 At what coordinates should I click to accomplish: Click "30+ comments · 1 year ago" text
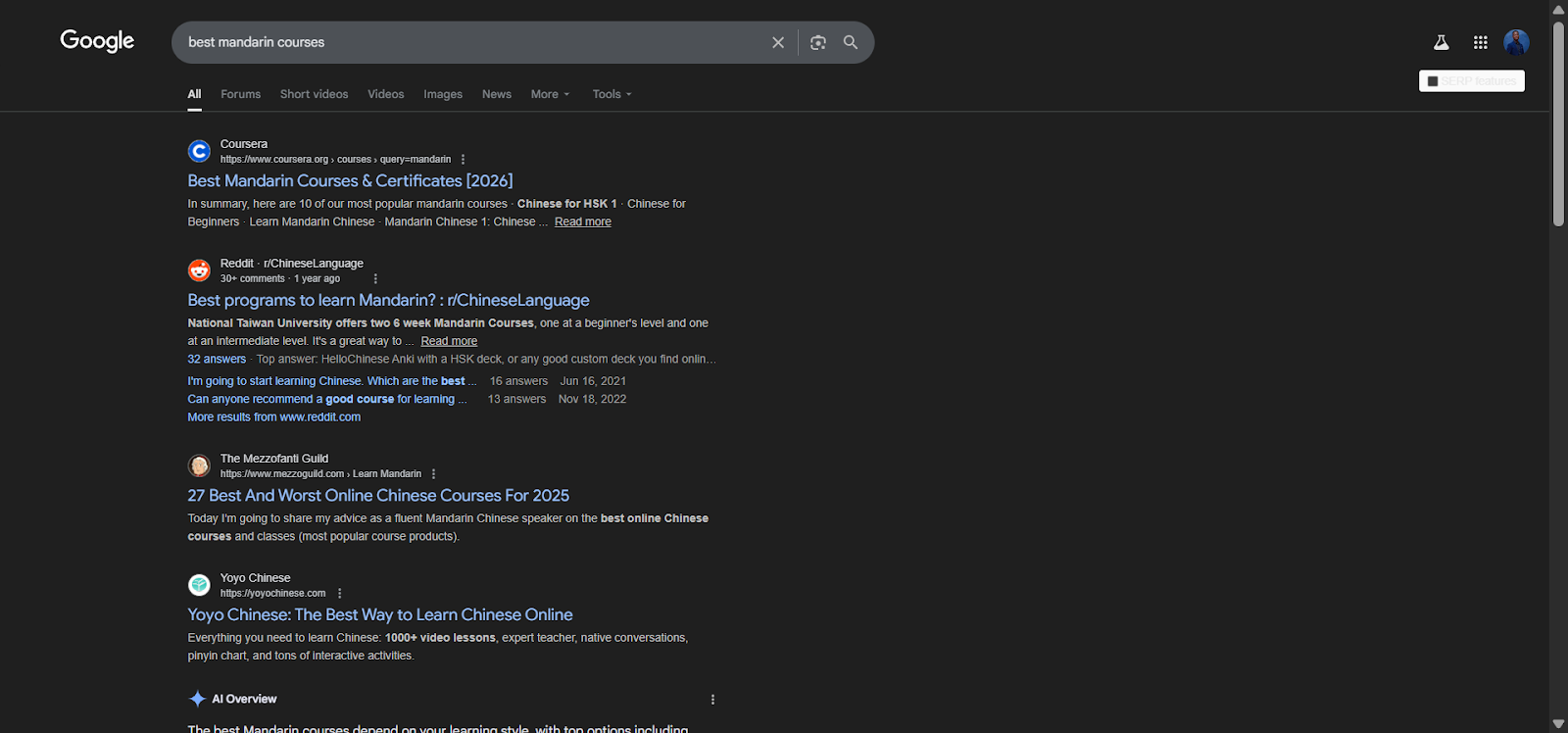[280, 279]
